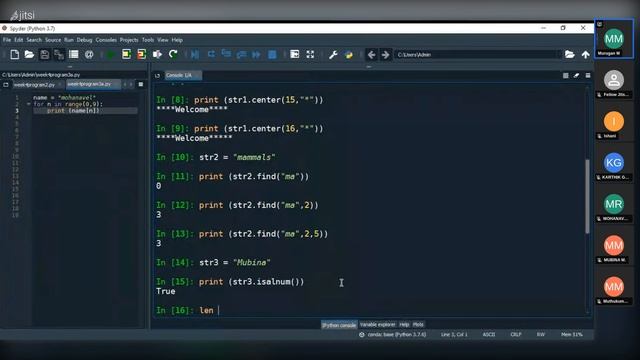Screen dimensions: 640x360
Task: Open the Projects menu
Action: (x=129, y=40)
